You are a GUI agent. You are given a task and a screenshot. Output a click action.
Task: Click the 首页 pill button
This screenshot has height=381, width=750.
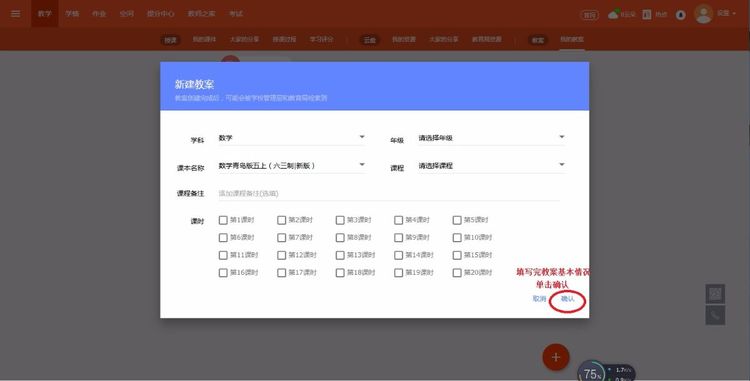[589, 15]
